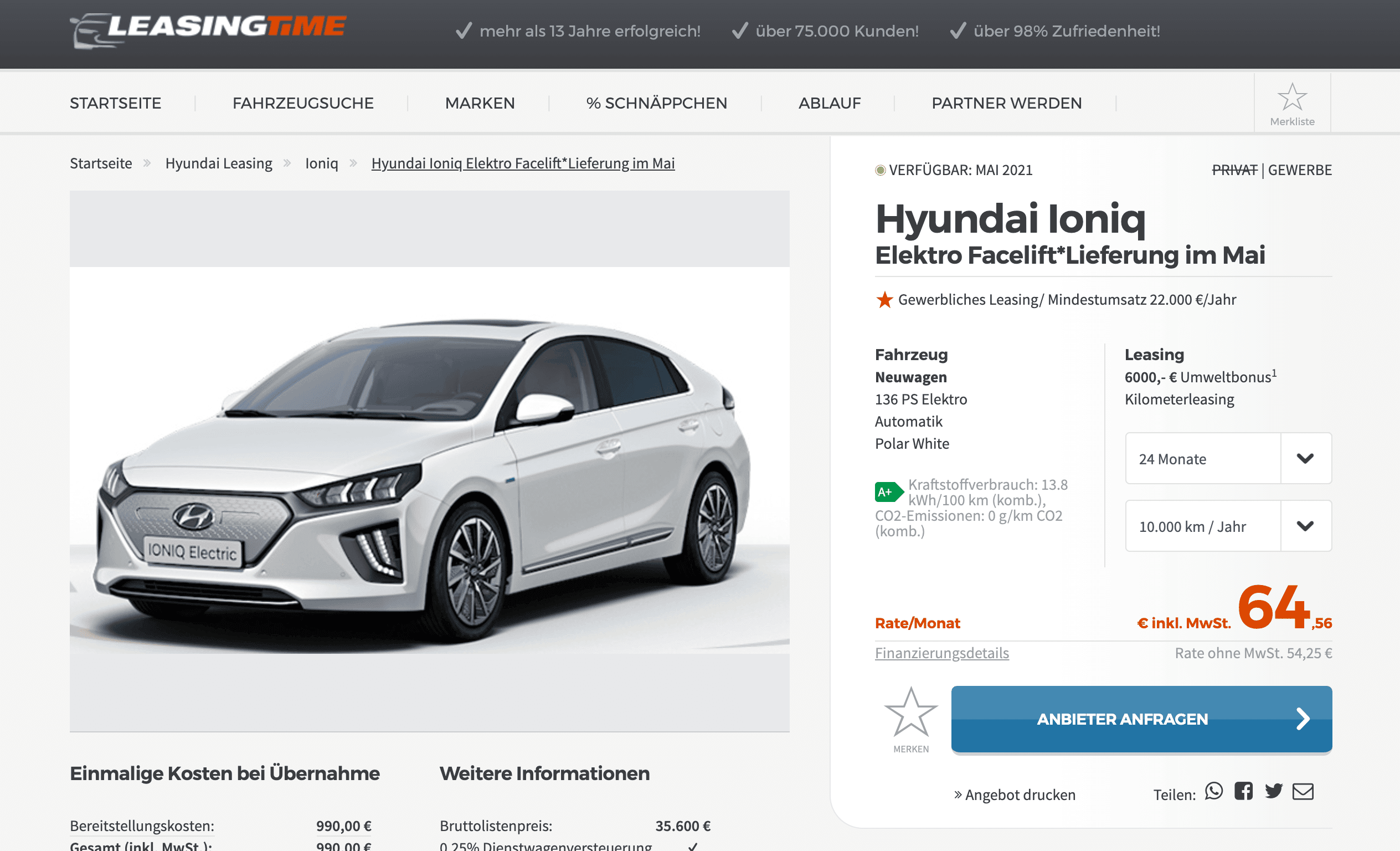Click the Hyundai Ioniq Elektro Facelift breadcrumb
This screenshot has height=851, width=1400.
[523, 164]
